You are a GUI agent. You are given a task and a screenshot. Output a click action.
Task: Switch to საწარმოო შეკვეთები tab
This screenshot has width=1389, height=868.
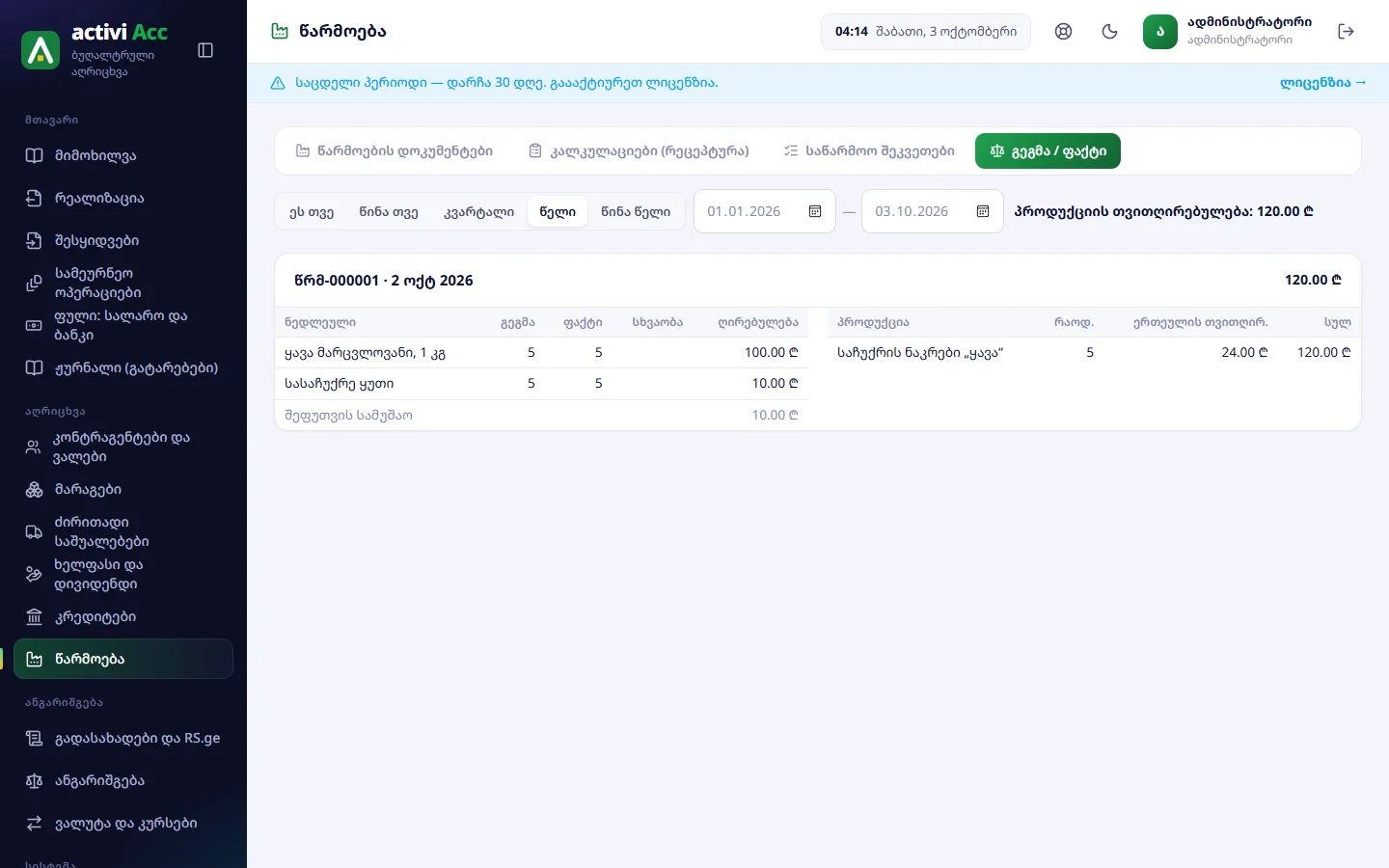pyautogui.click(x=869, y=150)
